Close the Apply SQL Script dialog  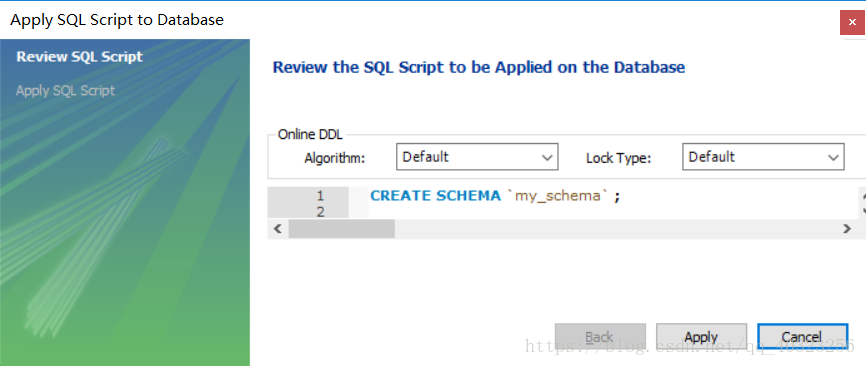point(852,22)
